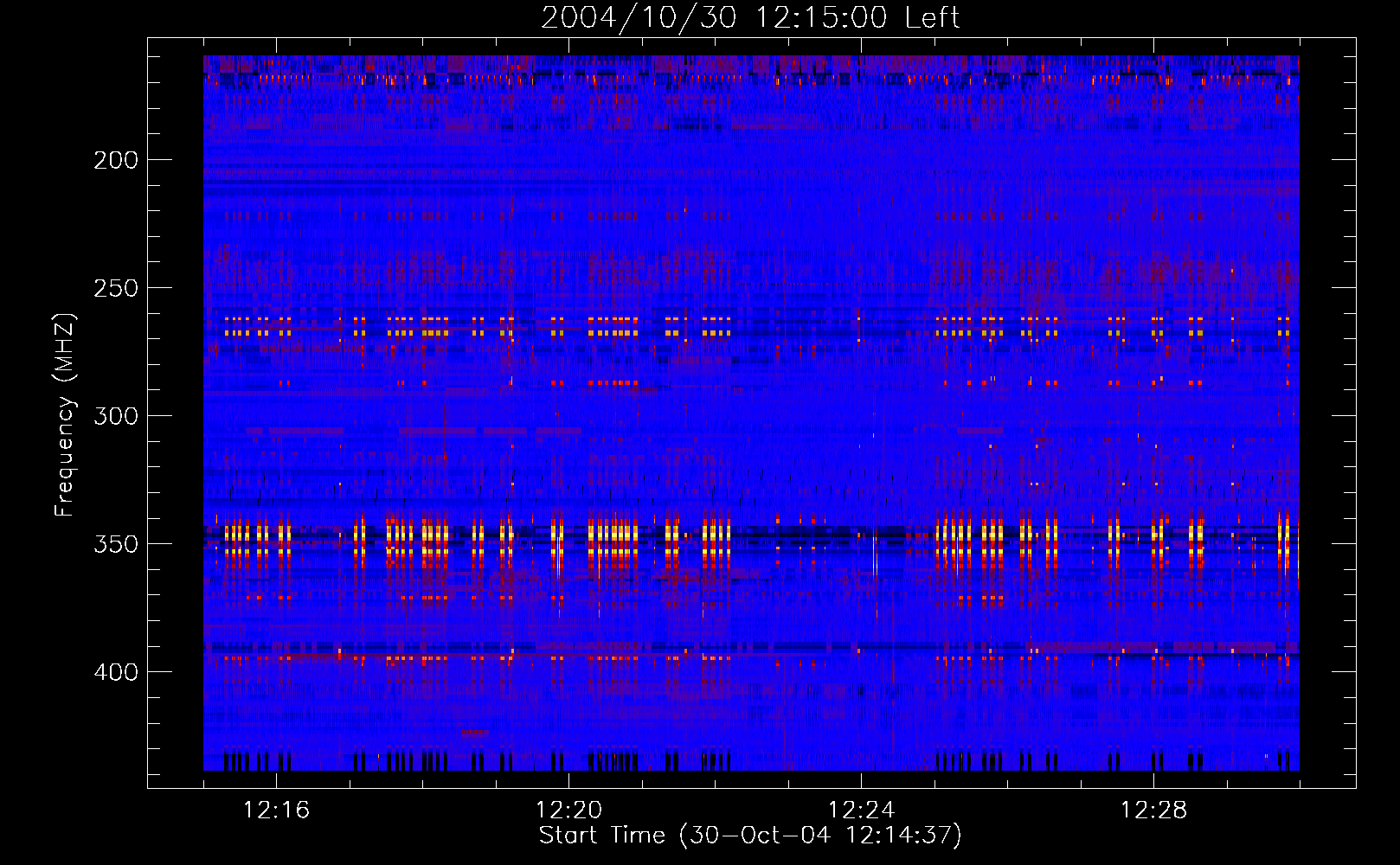The width and height of the screenshot is (1400, 865).
Task: Click the 12:16 time tick label
Action: point(276,811)
